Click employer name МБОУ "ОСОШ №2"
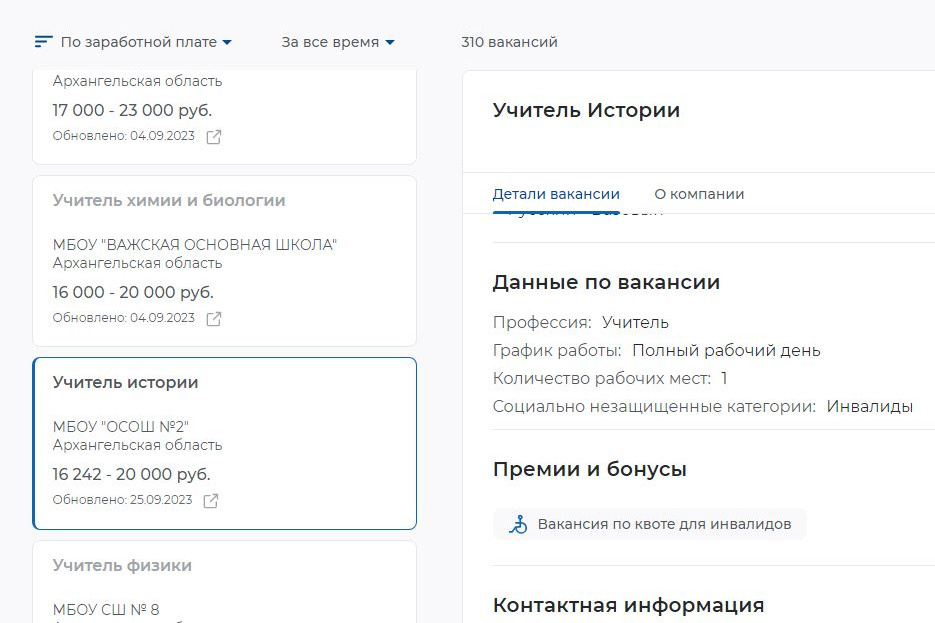This screenshot has width=935, height=623. 121,427
